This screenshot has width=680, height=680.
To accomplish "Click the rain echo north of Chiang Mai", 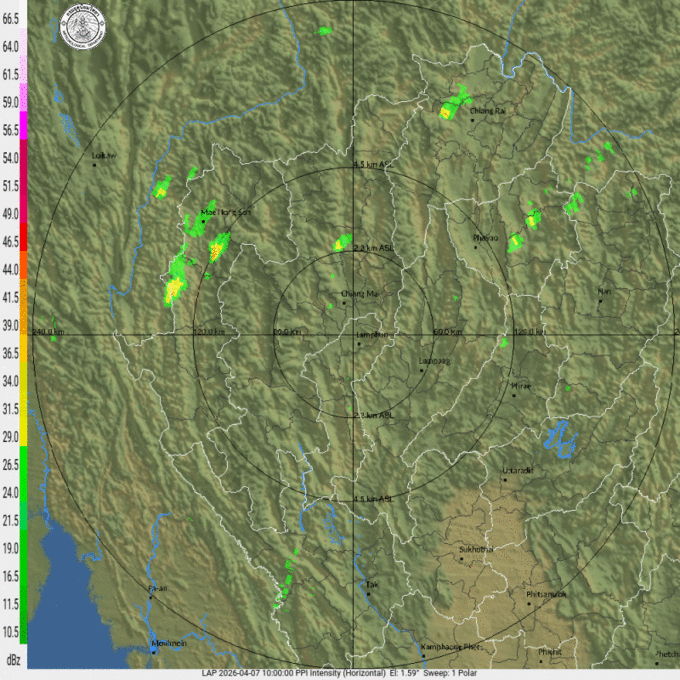I will pyautogui.click(x=343, y=243).
